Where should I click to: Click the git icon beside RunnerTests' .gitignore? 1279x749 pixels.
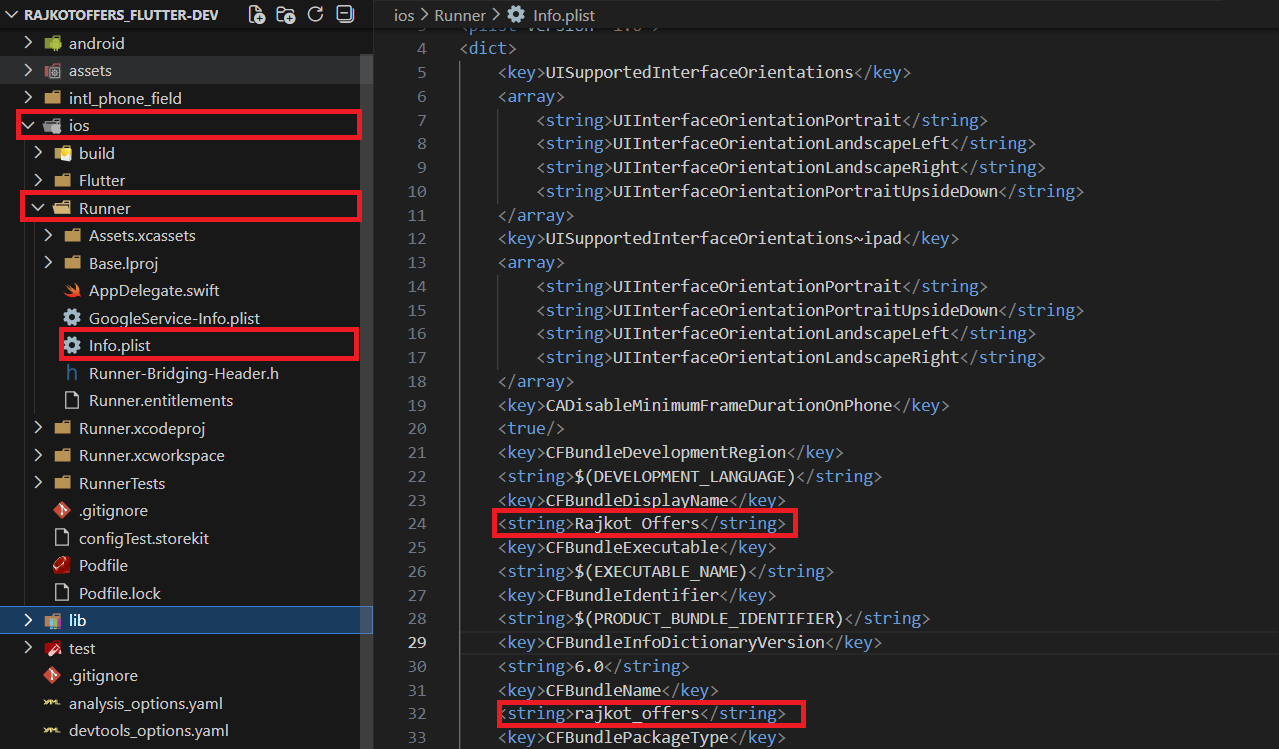coord(62,511)
